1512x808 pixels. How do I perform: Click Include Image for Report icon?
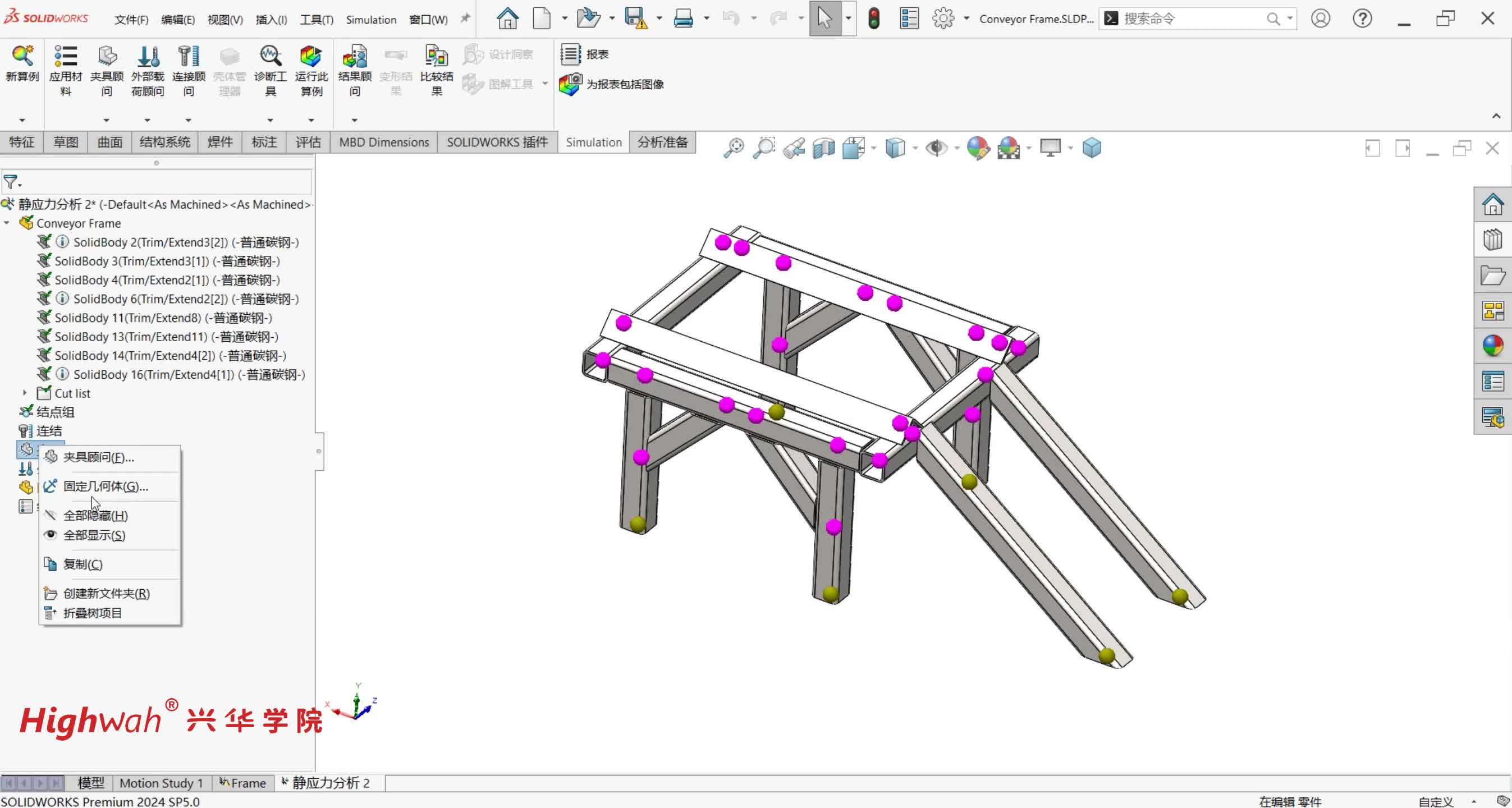[x=570, y=85]
